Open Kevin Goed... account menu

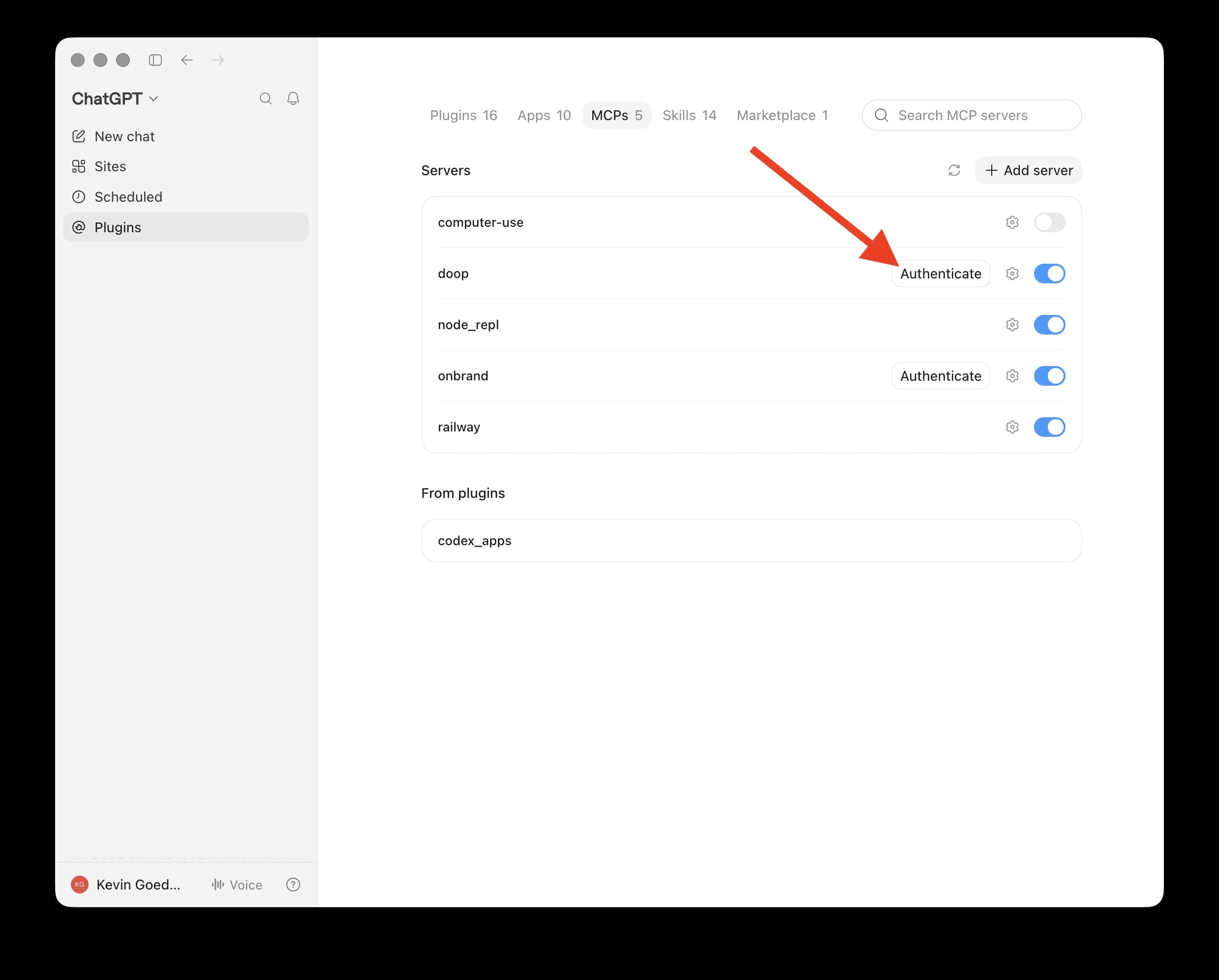pos(126,885)
